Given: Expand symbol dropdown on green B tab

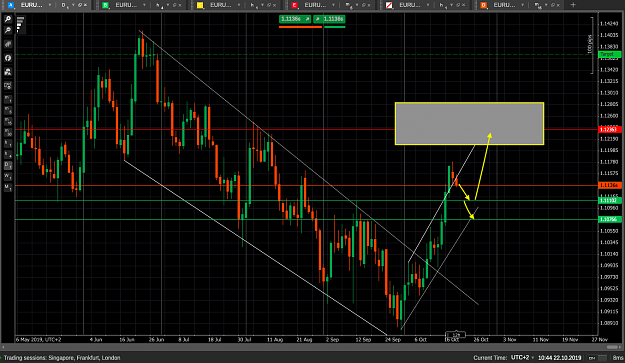Looking at the screenshot, I should pyautogui.click(x=144, y=5).
